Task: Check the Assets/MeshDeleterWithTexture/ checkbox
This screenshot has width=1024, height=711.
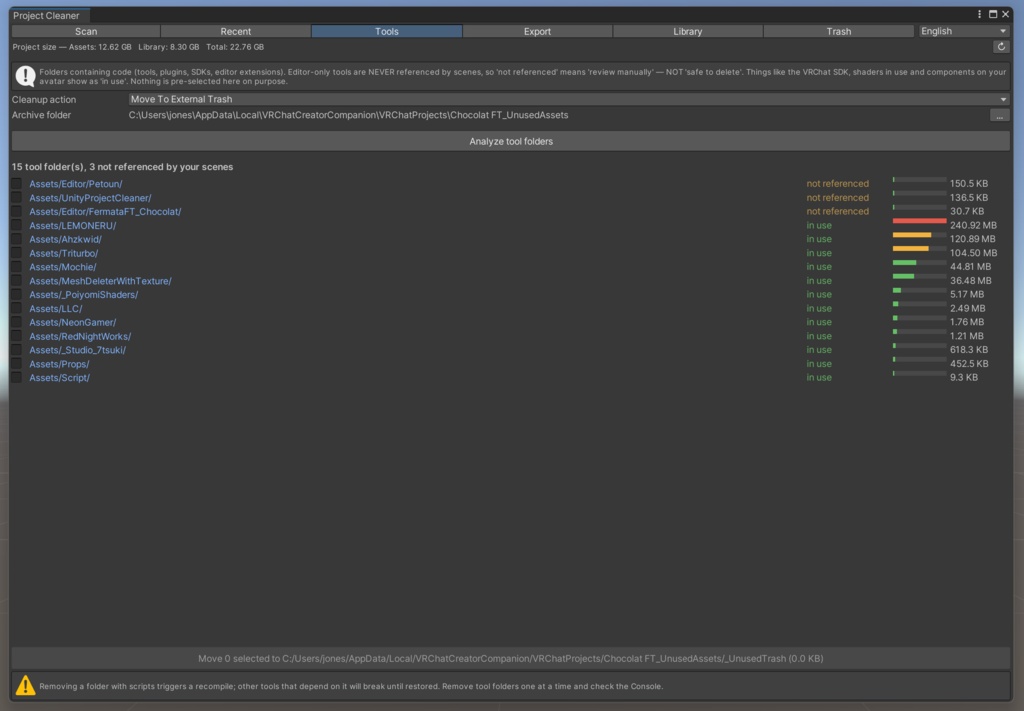Action: (x=16, y=281)
